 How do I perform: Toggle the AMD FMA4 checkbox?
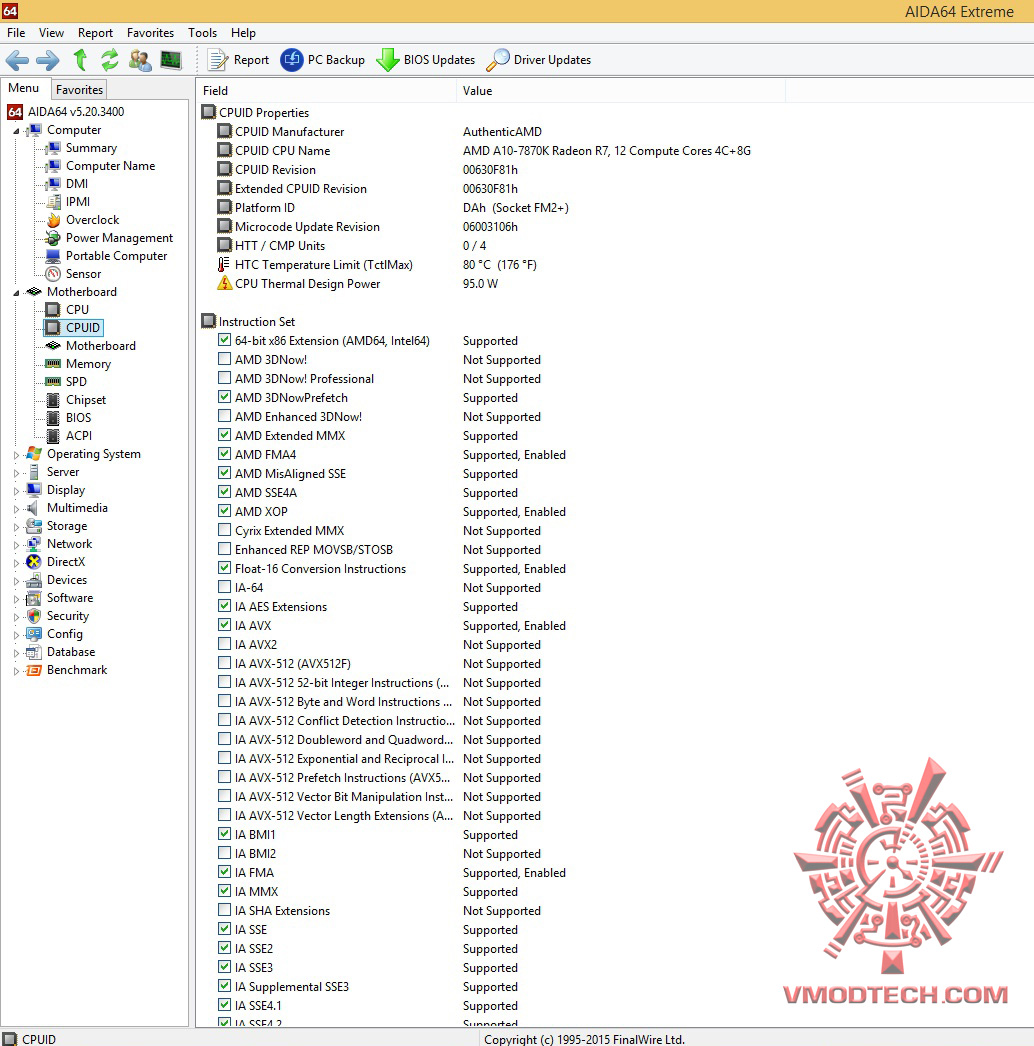[224, 454]
